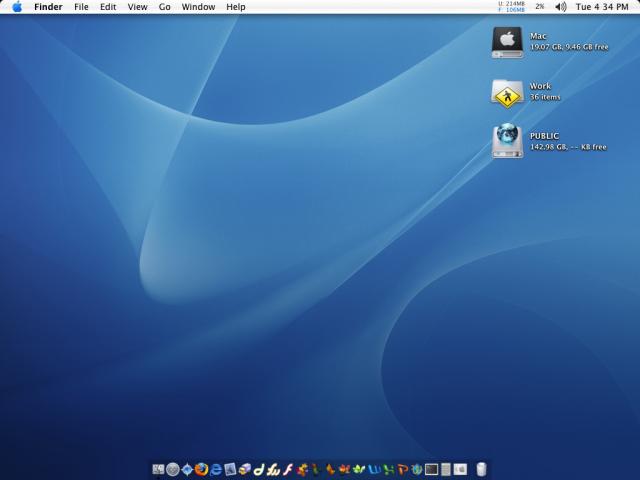Open the blue globe icon beside PowerPoint
This screenshot has width=640, height=480.
[417, 469]
